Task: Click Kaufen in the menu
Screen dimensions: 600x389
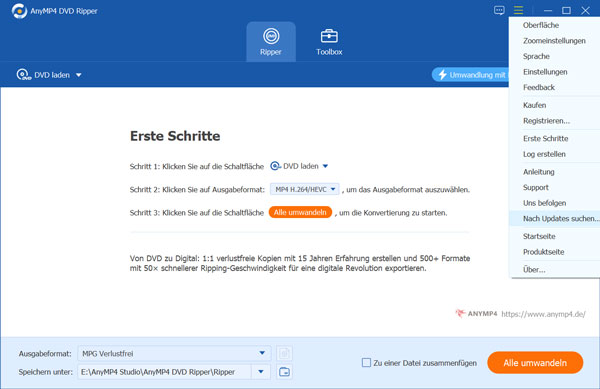Action: (x=535, y=105)
